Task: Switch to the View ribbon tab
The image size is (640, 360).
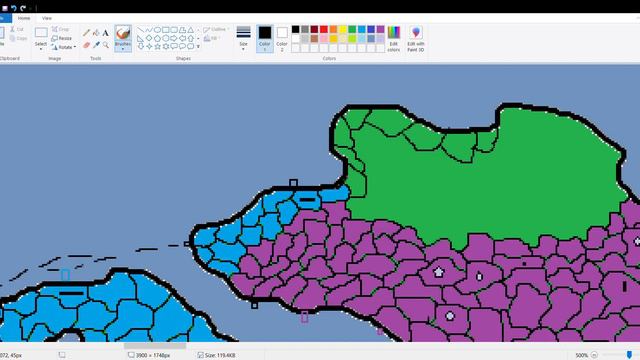Action: click(x=47, y=18)
